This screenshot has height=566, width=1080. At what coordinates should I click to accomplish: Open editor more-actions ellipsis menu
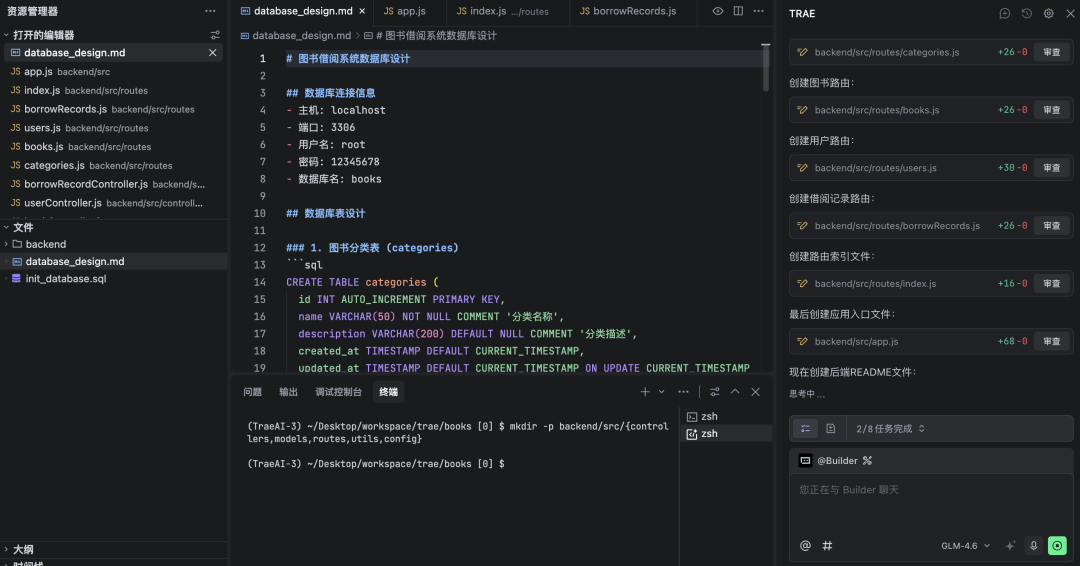[x=758, y=11]
